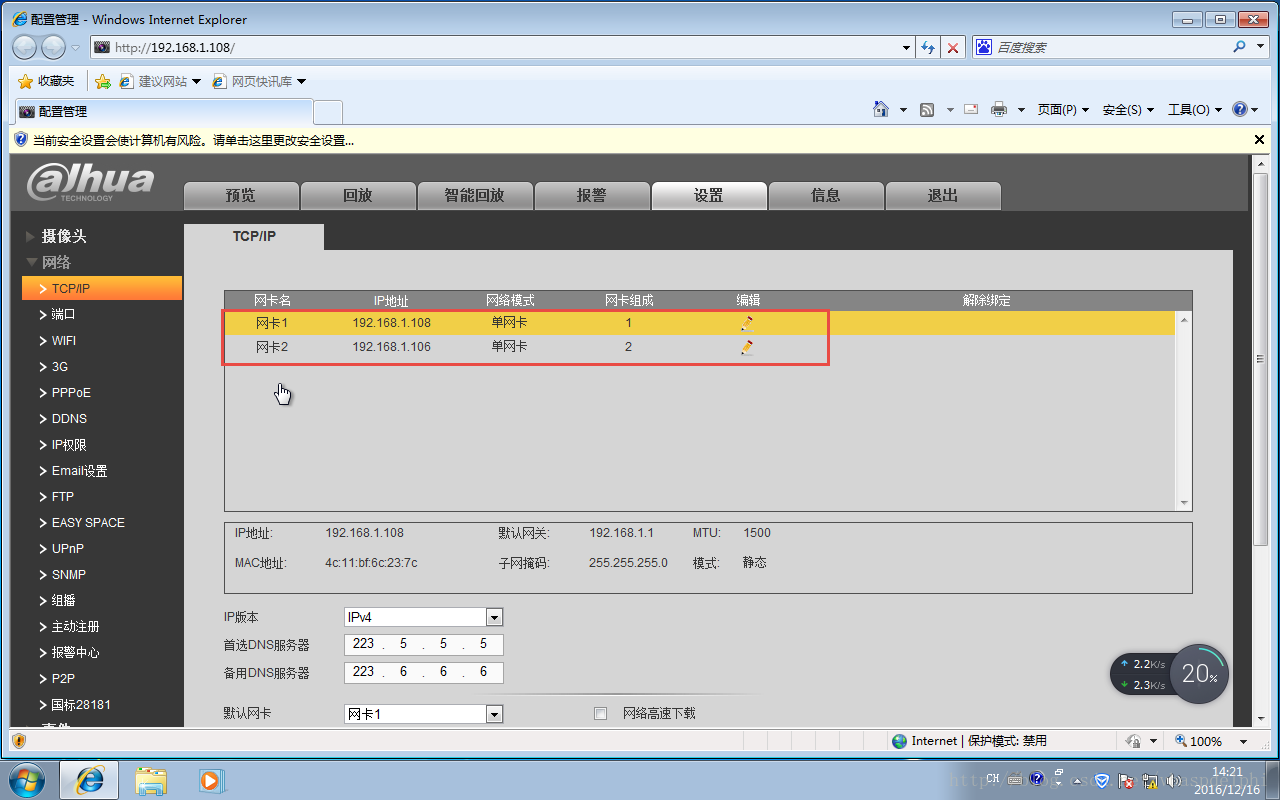Viewport: 1280px width, 800px height.
Task: Click the TCP/IP page tab
Action: (x=254, y=236)
